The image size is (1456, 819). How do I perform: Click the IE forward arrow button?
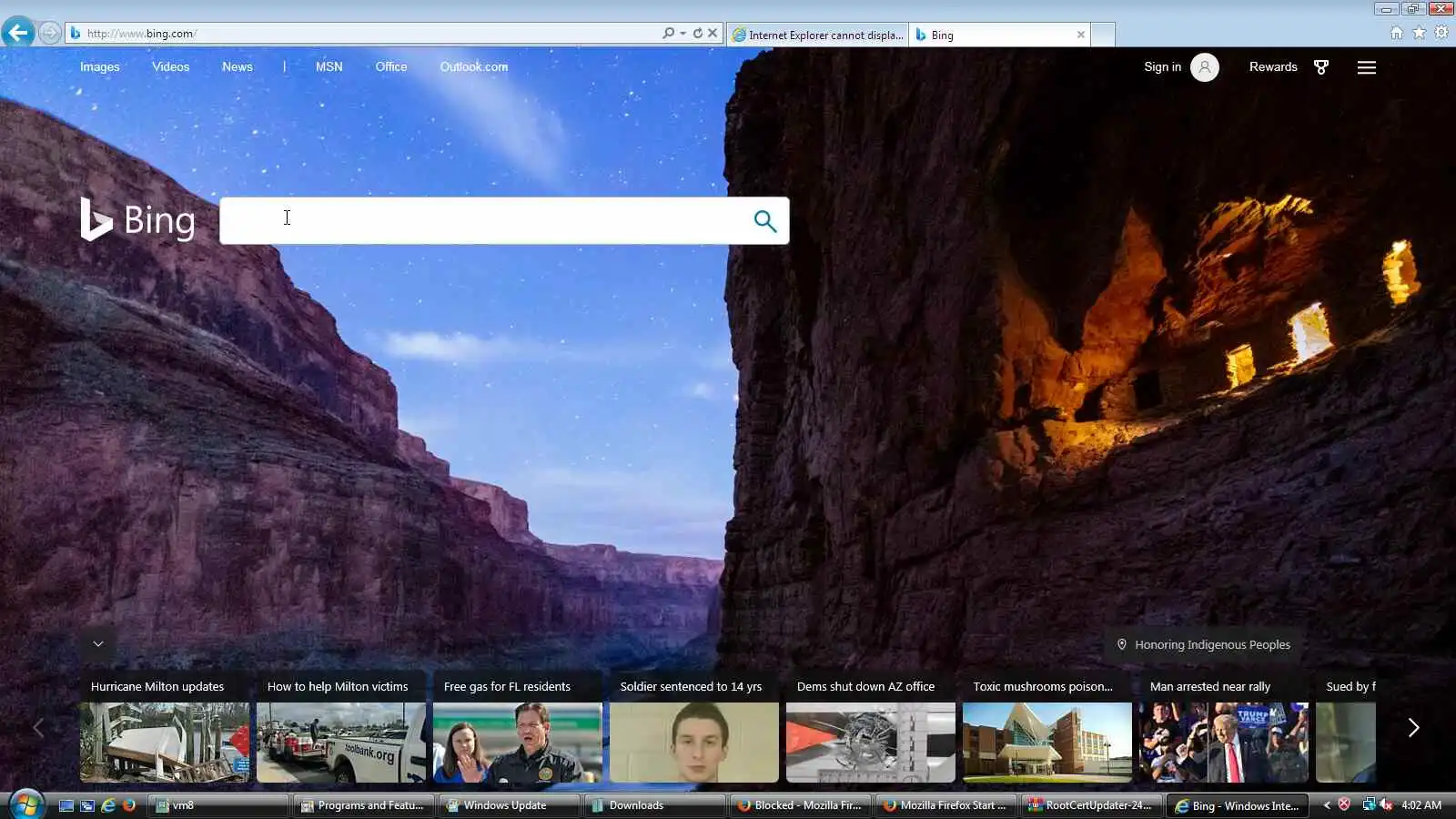pos(50,34)
